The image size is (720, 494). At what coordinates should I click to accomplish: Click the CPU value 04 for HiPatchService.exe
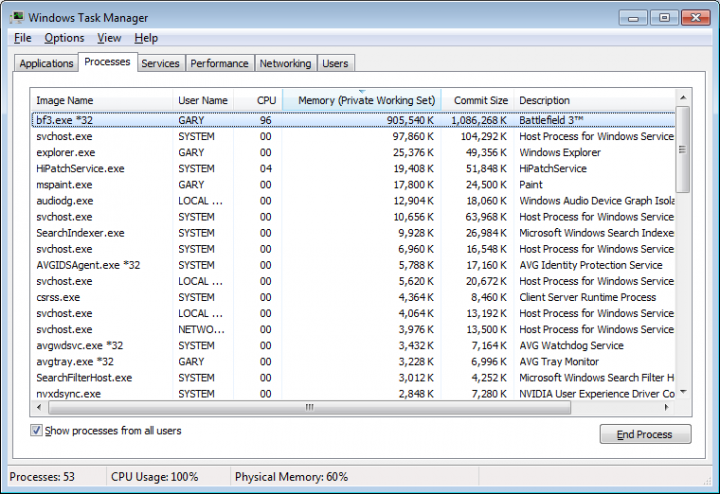(265, 168)
